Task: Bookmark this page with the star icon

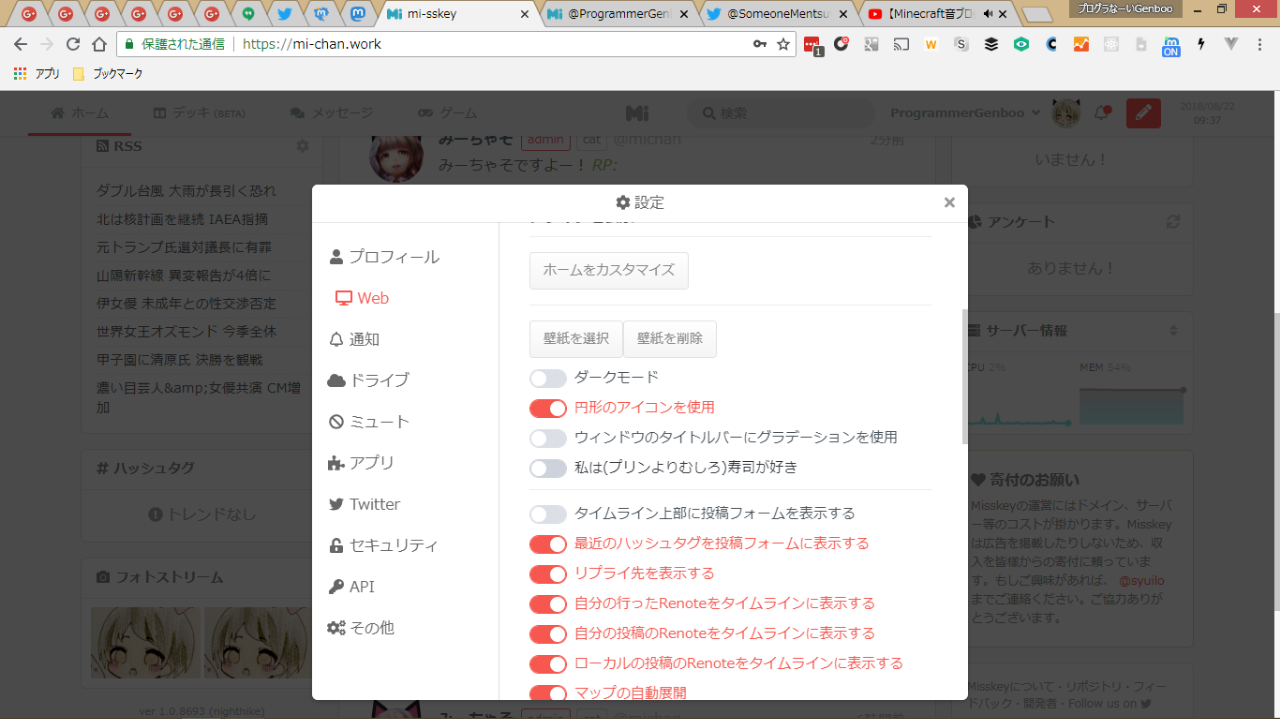Action: coord(784,44)
